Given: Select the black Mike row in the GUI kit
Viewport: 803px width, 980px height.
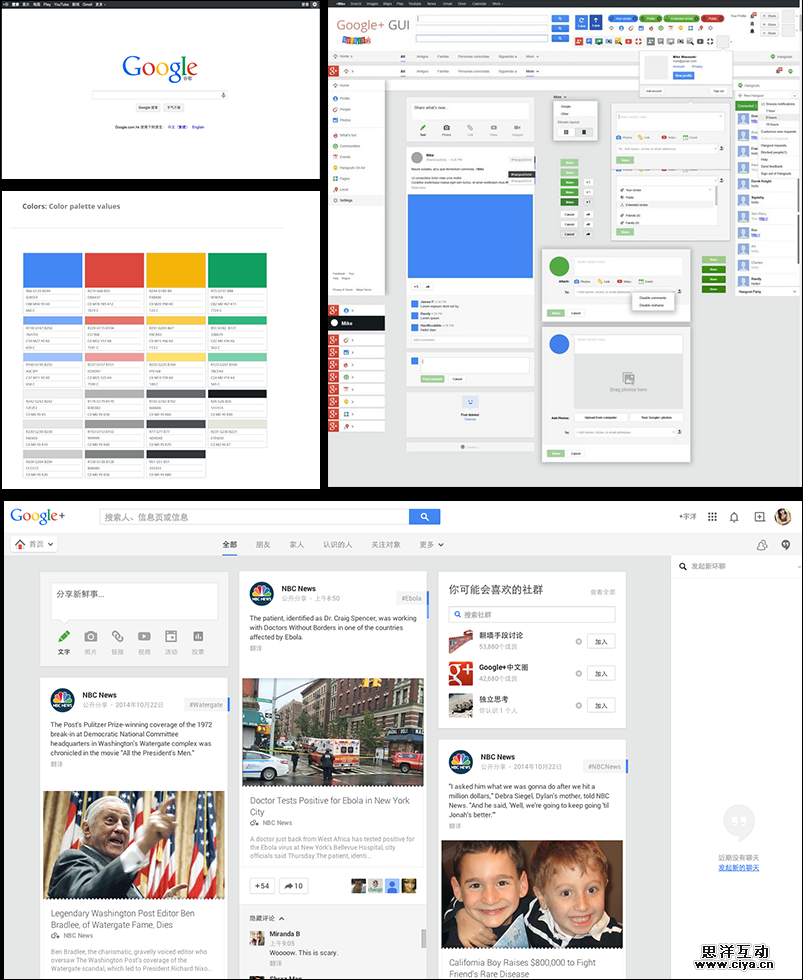Looking at the screenshot, I should pos(356,323).
